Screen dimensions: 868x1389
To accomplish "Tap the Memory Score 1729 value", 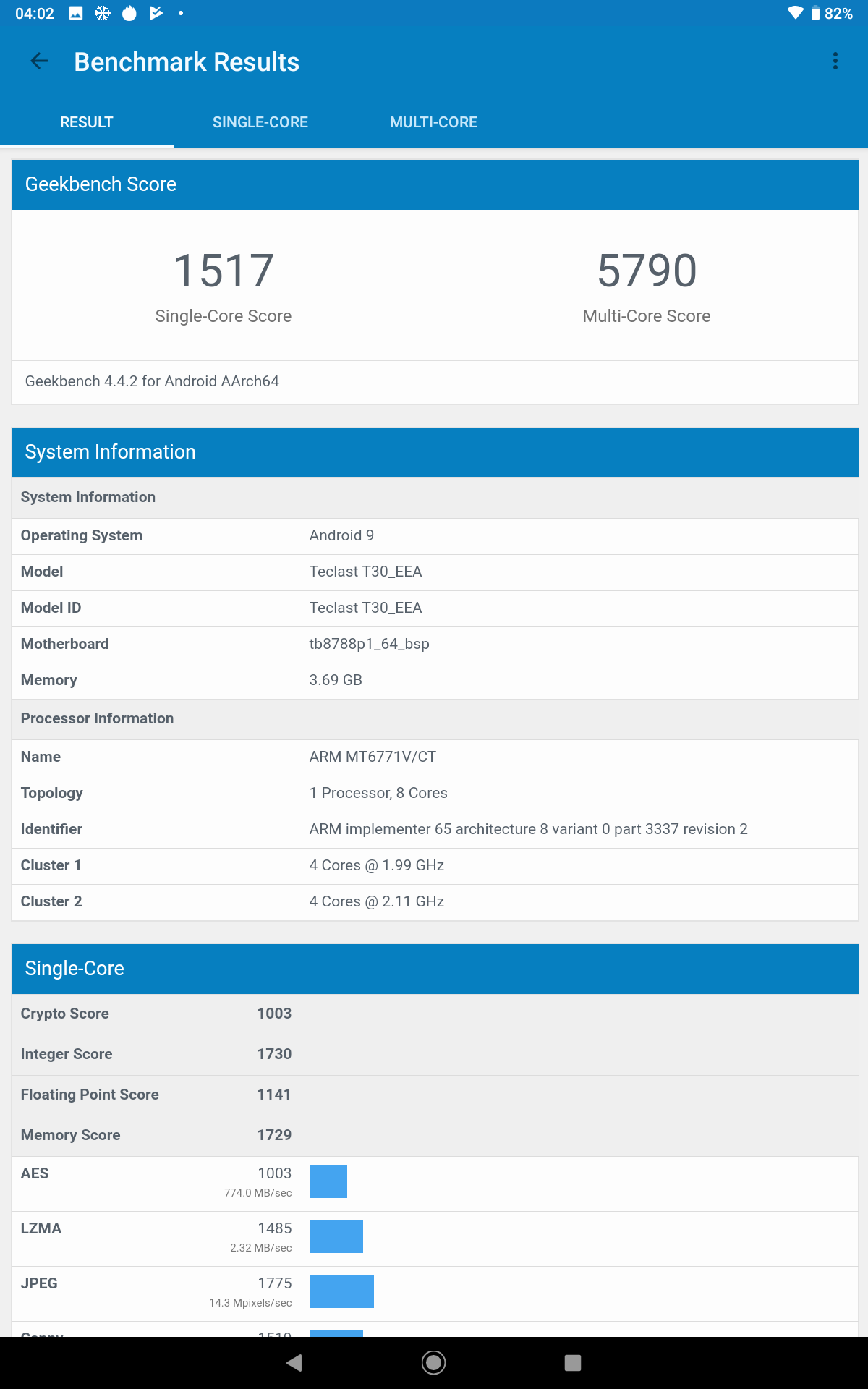I will pyautogui.click(x=274, y=1135).
